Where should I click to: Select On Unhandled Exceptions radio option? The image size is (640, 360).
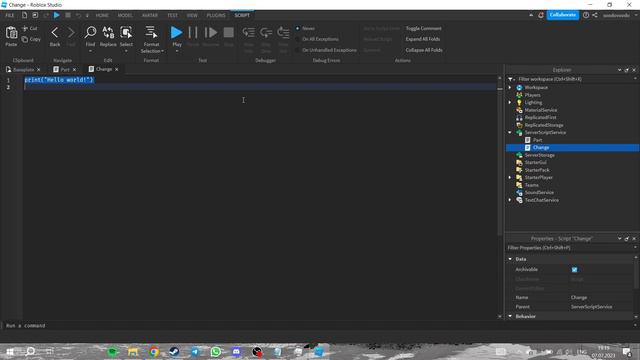tap(298, 50)
